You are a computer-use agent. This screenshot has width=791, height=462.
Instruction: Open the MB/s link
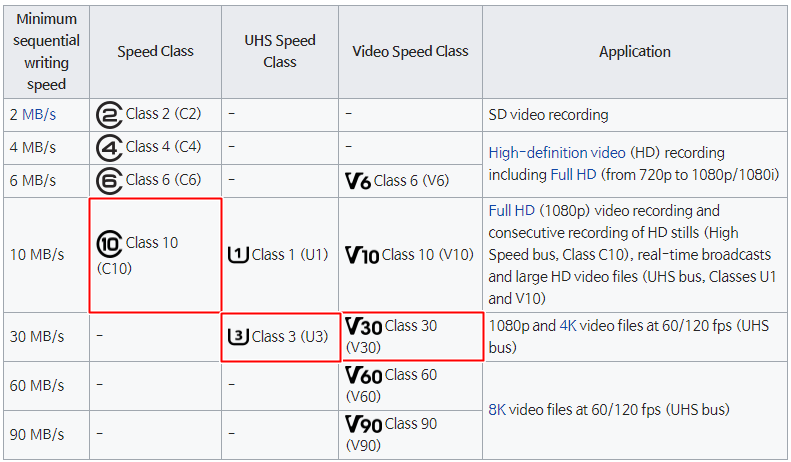[x=39, y=114]
